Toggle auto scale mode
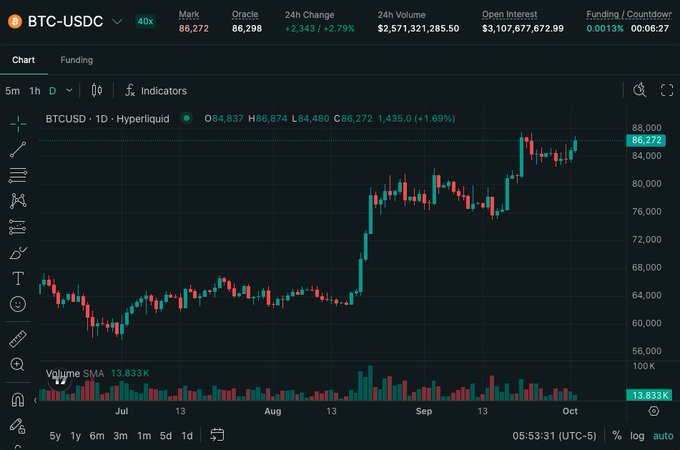This screenshot has width=680, height=450. pyautogui.click(x=663, y=436)
